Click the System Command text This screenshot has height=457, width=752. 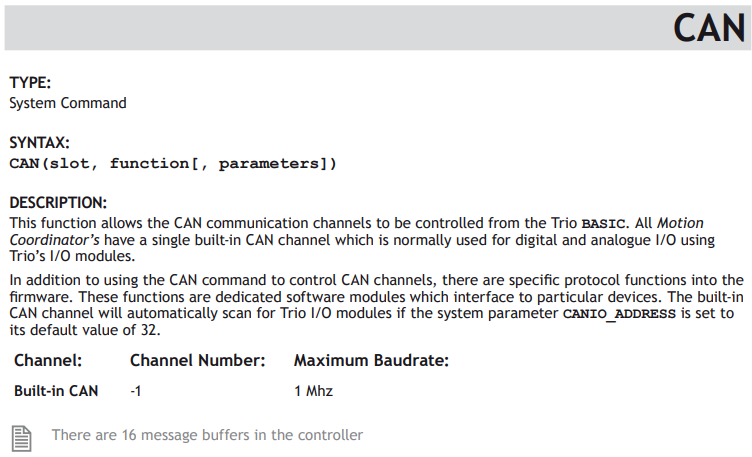[x=68, y=103]
